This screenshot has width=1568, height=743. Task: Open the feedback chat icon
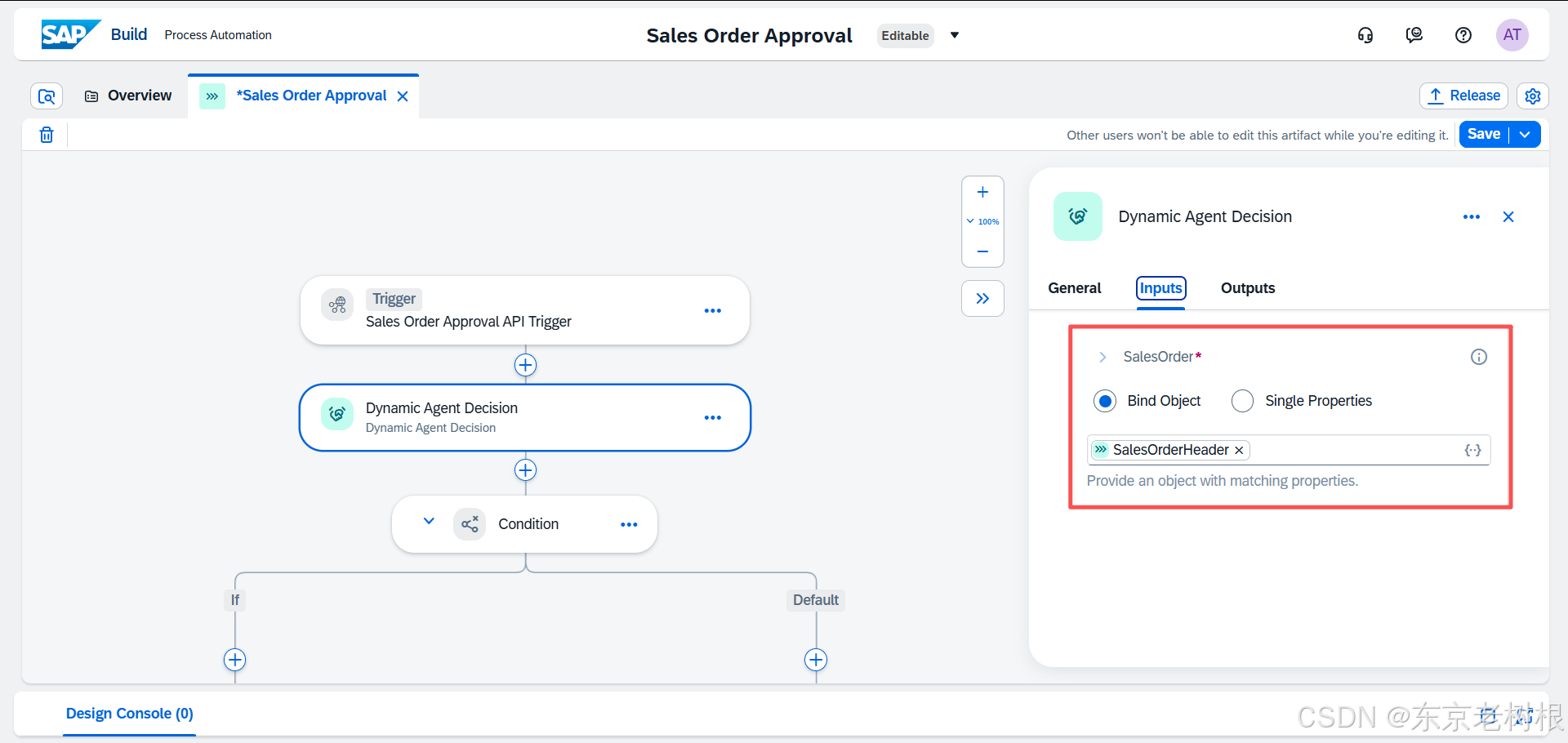point(1414,35)
